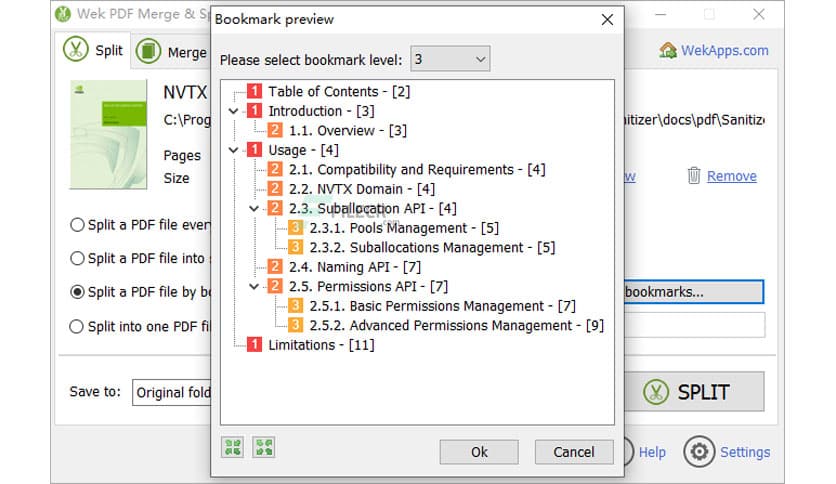Screen dimensions: 836x484
Task: Select the top 'Split a PDF file ever' radio option
Action: 77,225
